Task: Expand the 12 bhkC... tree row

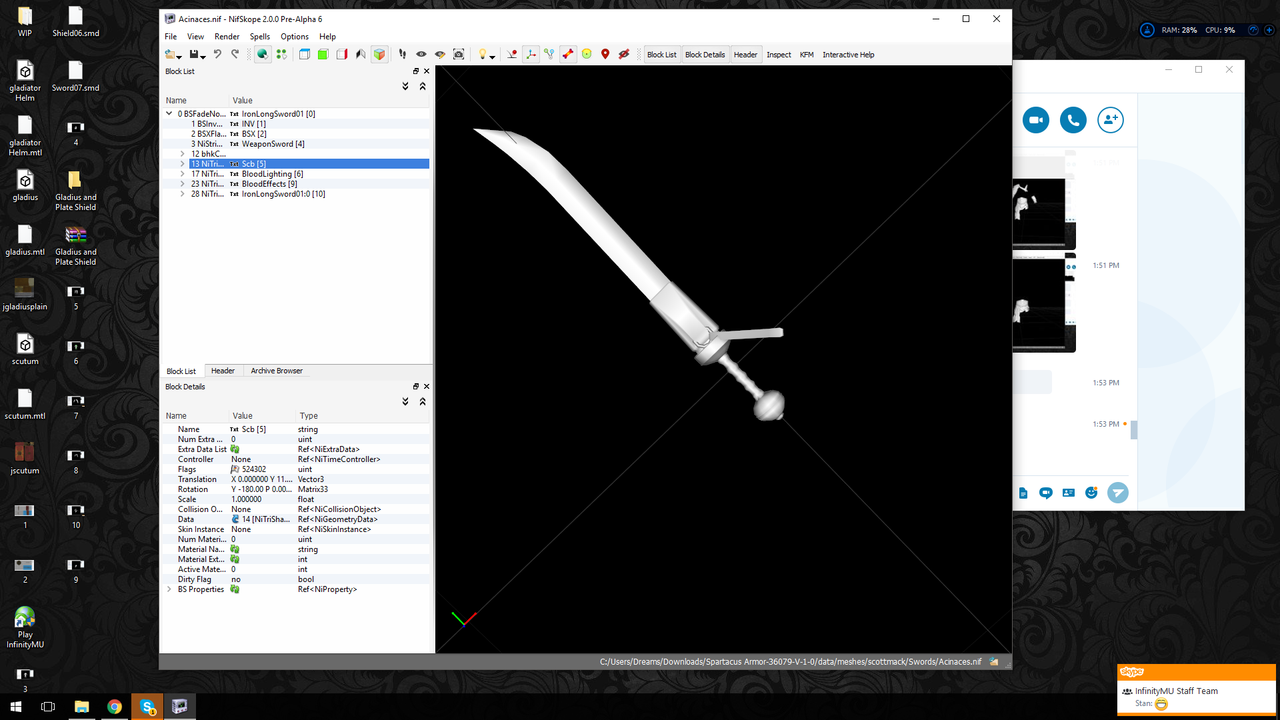Action: click(x=182, y=154)
